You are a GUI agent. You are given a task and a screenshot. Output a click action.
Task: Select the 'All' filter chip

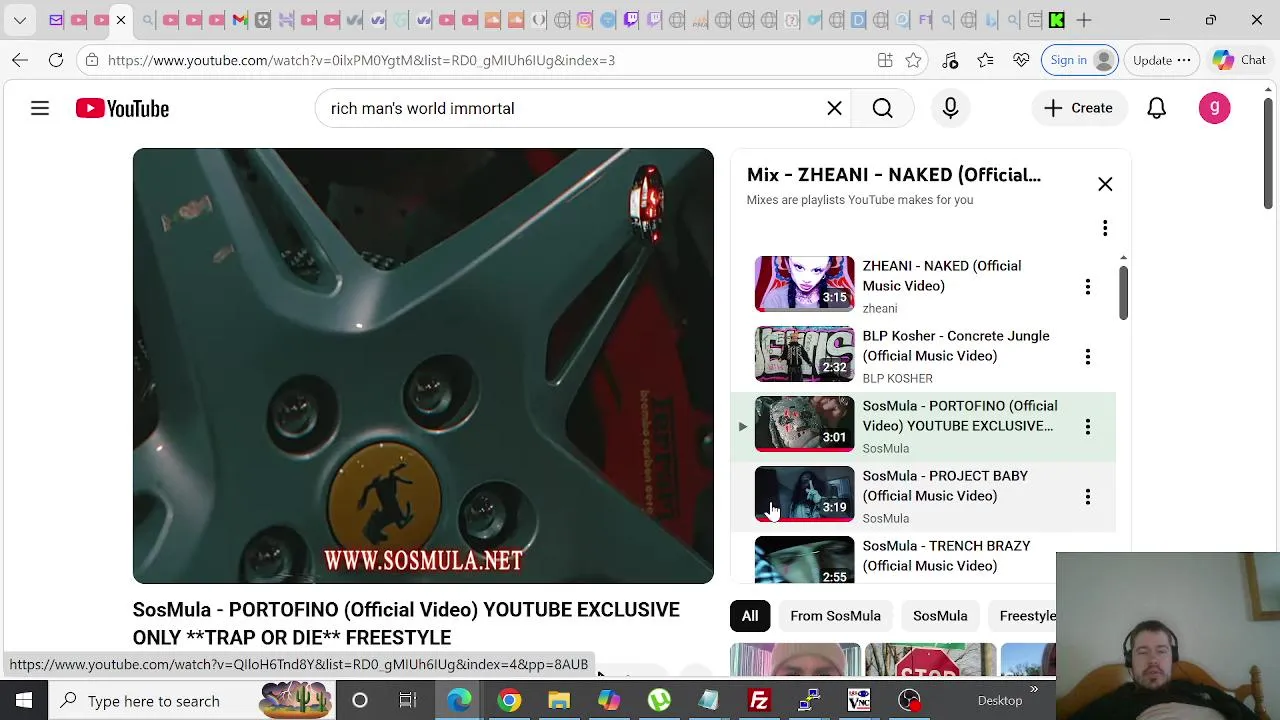[750, 616]
